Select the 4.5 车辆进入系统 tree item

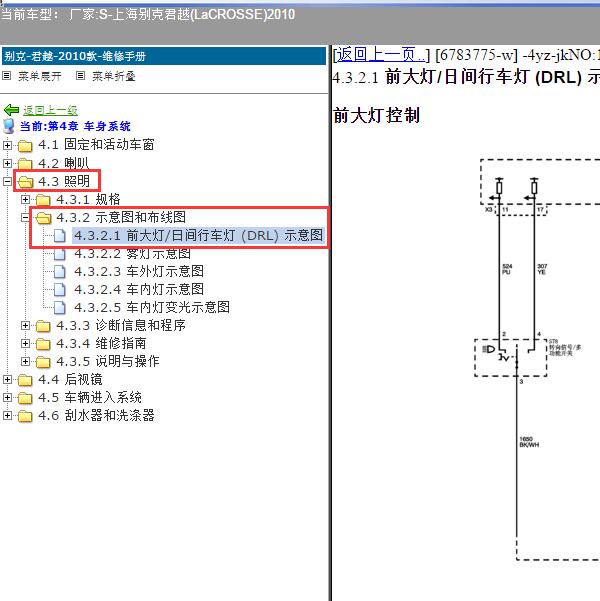point(90,397)
